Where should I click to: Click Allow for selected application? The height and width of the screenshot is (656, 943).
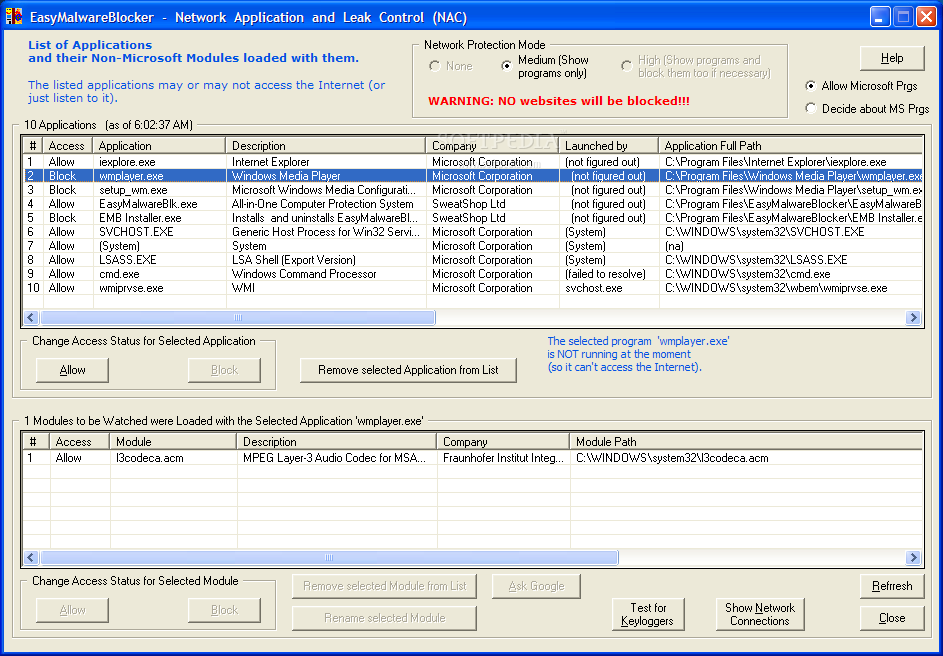pyautogui.click(x=72, y=370)
